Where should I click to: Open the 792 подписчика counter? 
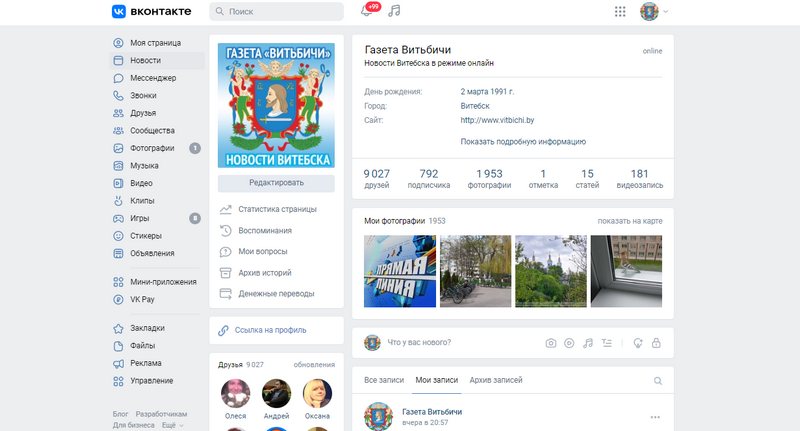tap(429, 179)
